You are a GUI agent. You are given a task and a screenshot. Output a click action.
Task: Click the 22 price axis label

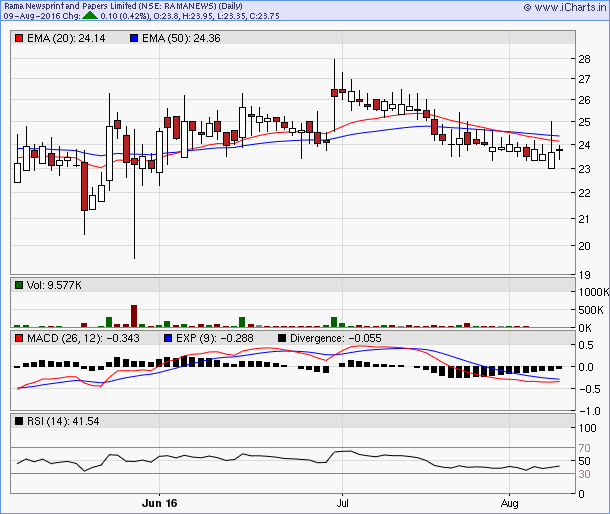click(584, 193)
